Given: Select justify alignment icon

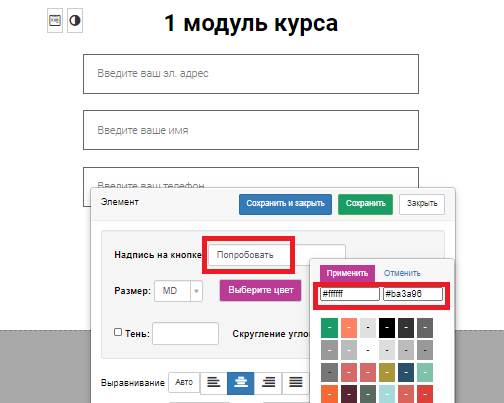Looking at the screenshot, I should click(x=295, y=382).
